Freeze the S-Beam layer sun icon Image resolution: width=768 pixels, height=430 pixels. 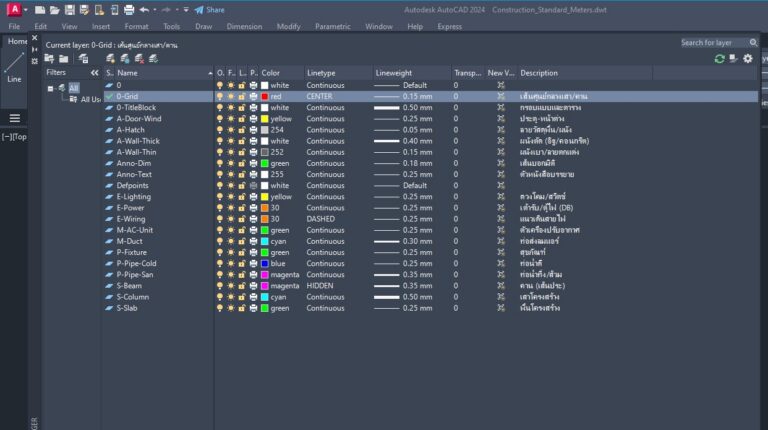(231, 286)
